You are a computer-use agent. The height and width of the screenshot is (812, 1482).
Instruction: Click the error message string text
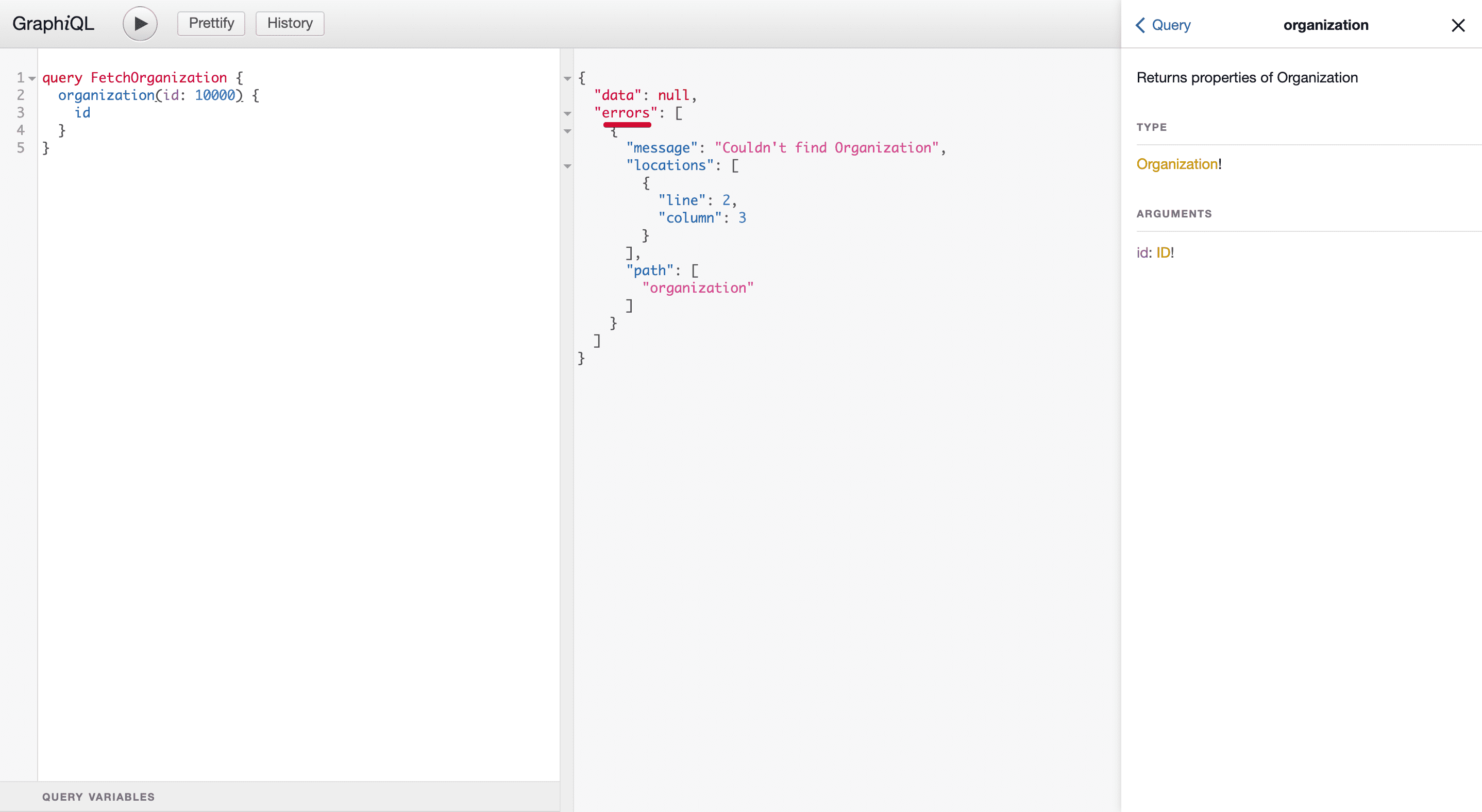826,148
